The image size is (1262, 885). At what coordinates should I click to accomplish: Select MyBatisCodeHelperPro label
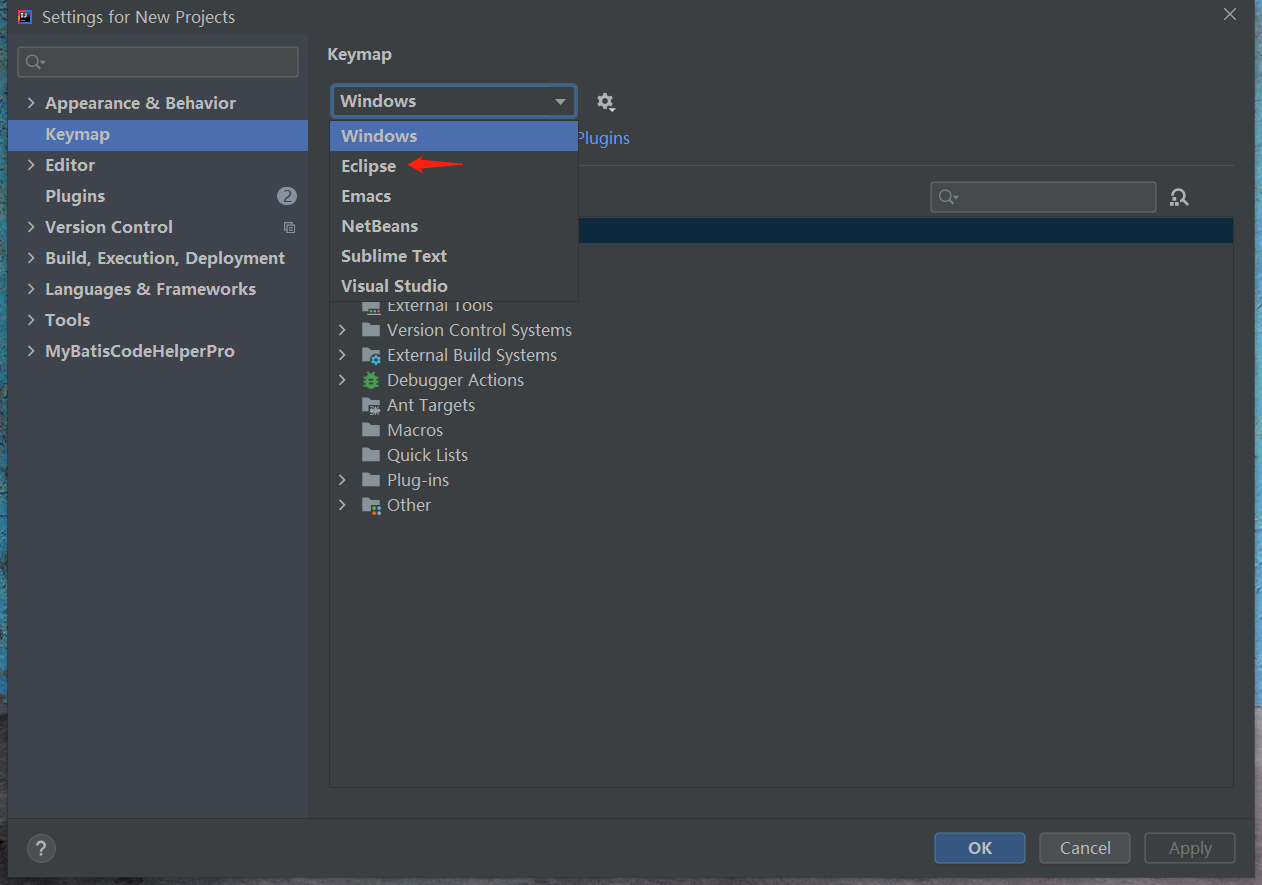click(x=140, y=351)
